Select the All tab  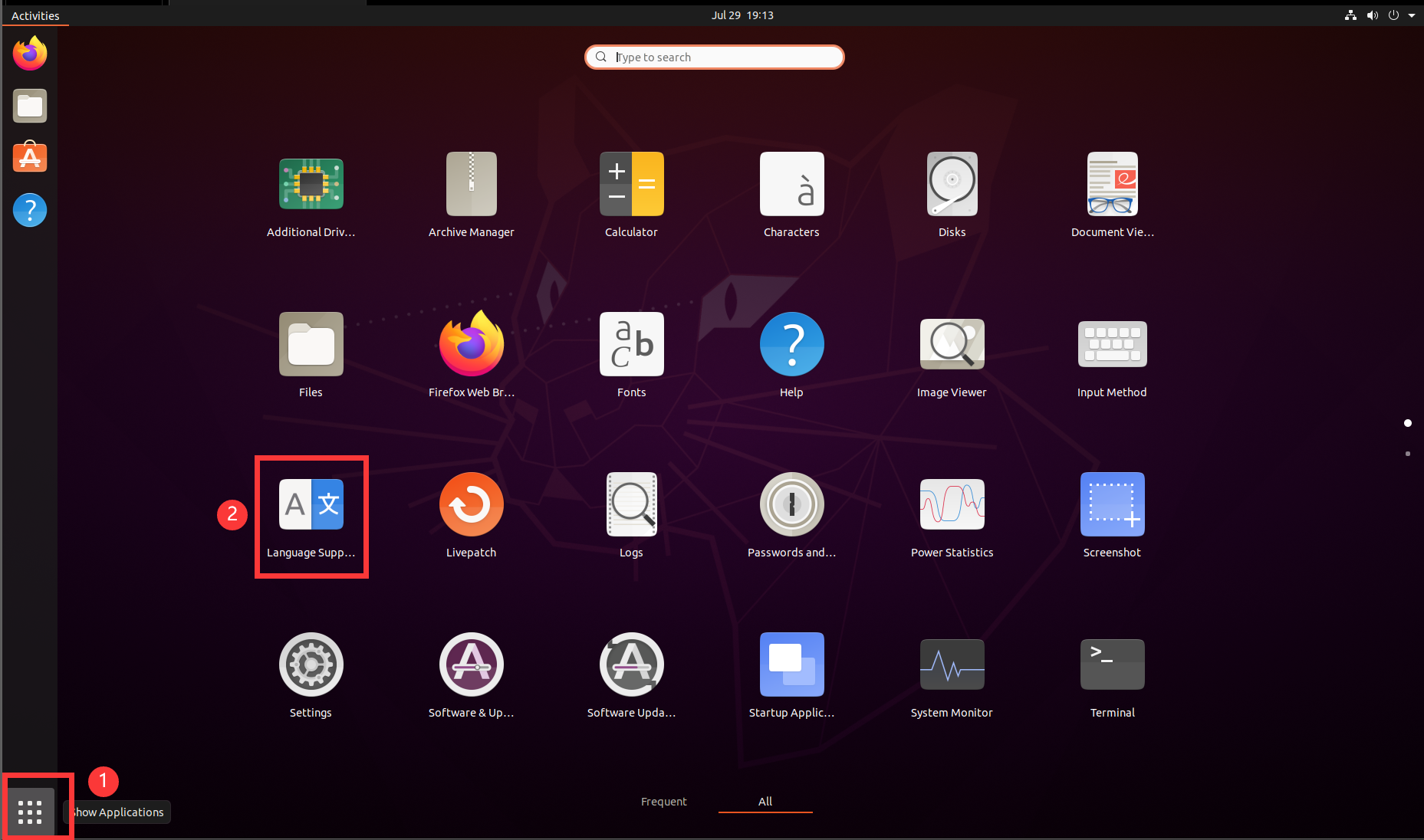tap(765, 802)
